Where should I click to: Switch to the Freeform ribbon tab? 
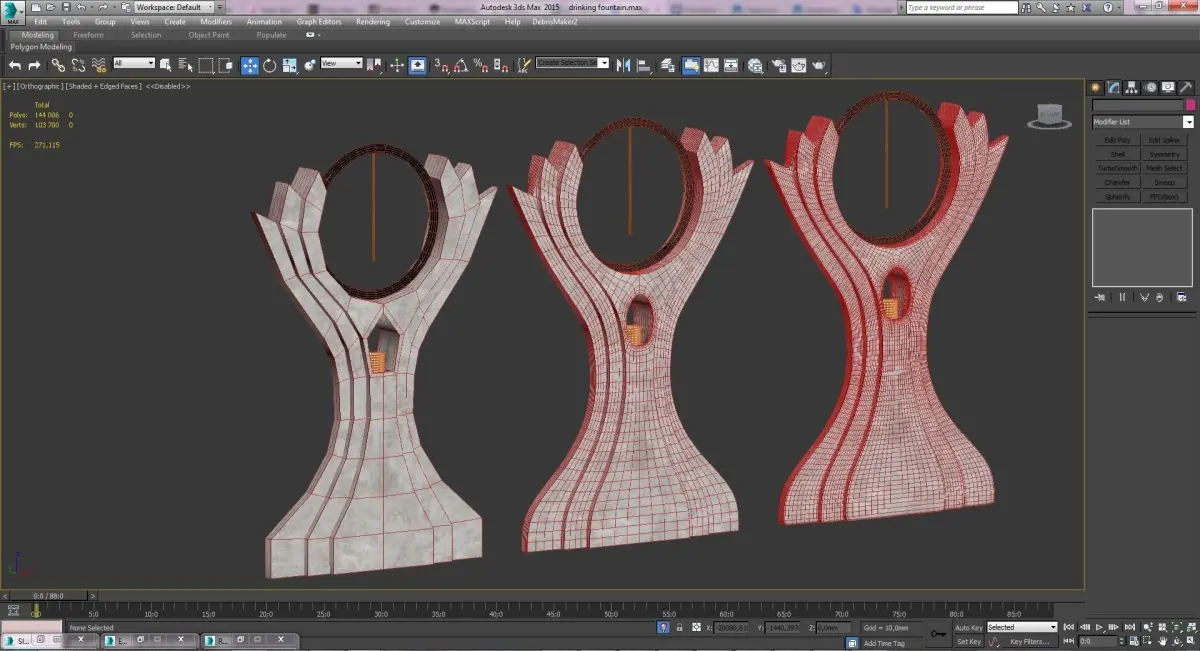tap(88, 35)
